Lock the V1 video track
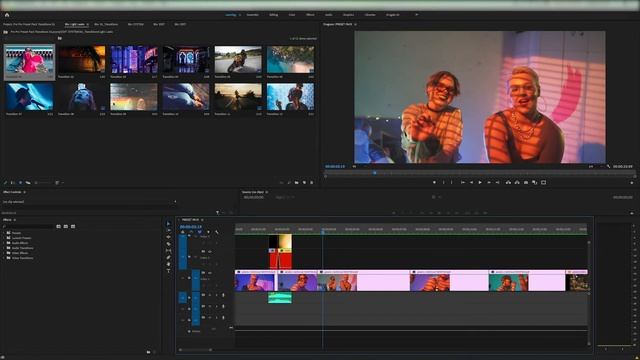Screen dimensions: 640x360 [x=189, y=278]
